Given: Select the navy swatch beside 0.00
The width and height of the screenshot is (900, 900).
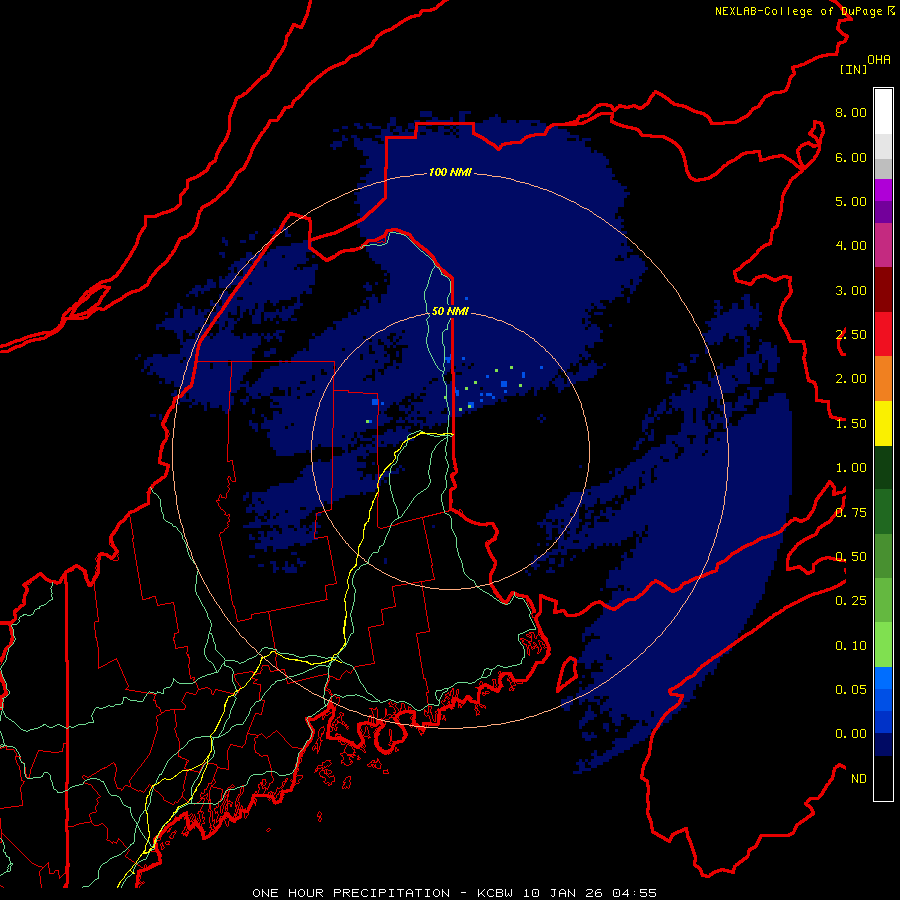Looking at the screenshot, I should click(x=883, y=745).
